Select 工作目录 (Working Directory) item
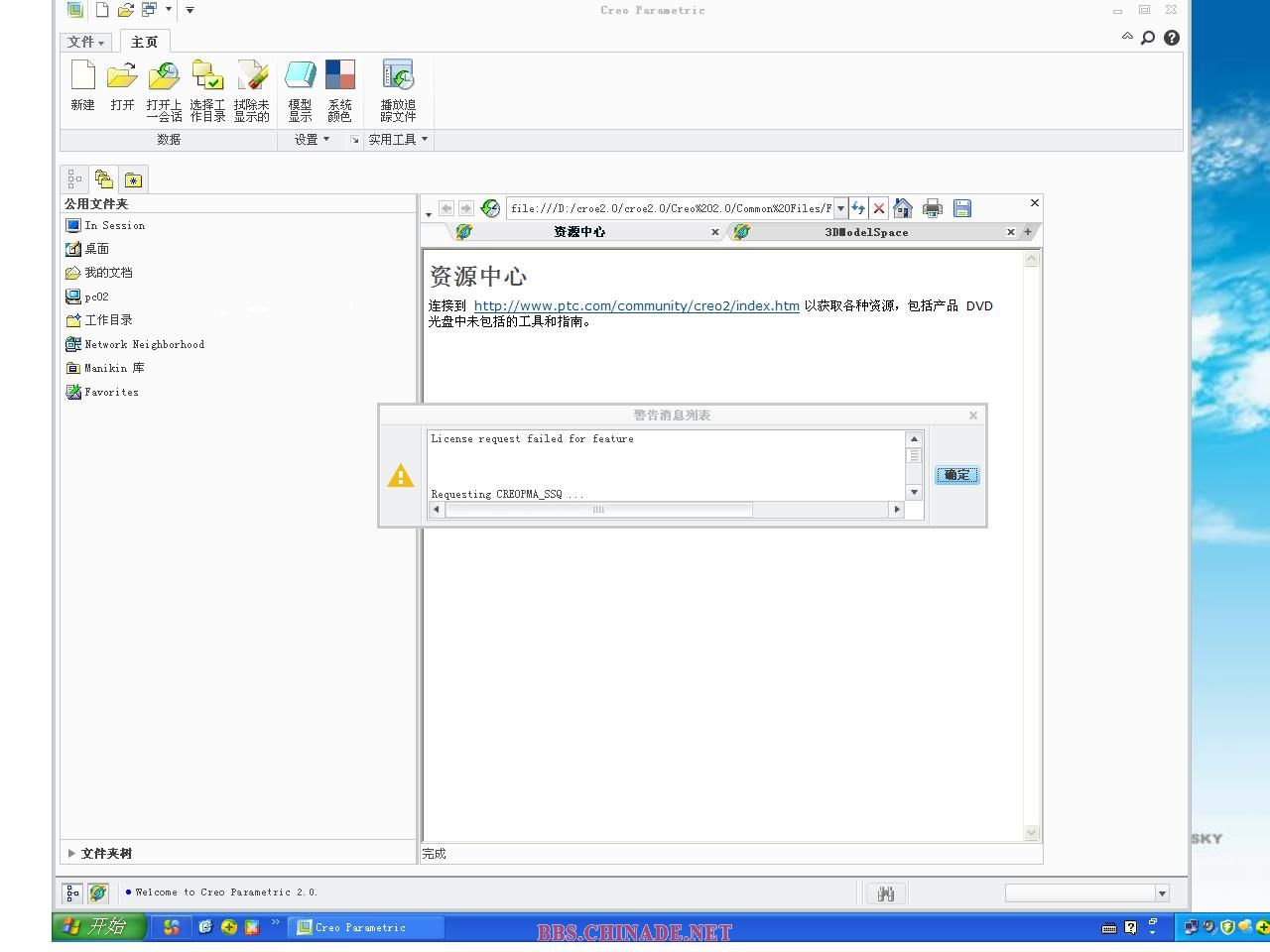Screen dimensions: 1270x952 tap(98, 320)
